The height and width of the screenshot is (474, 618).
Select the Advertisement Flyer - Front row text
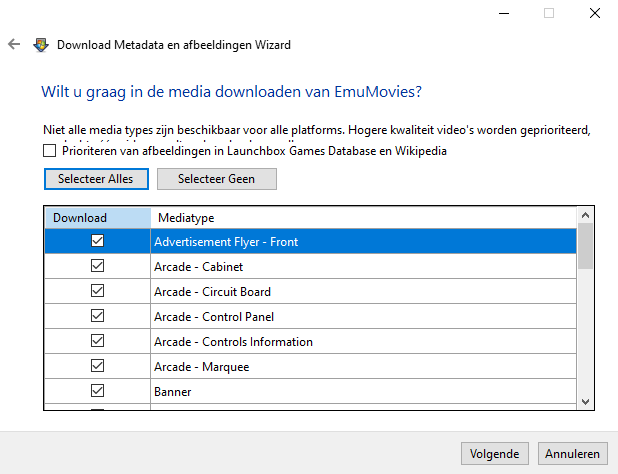click(226, 242)
